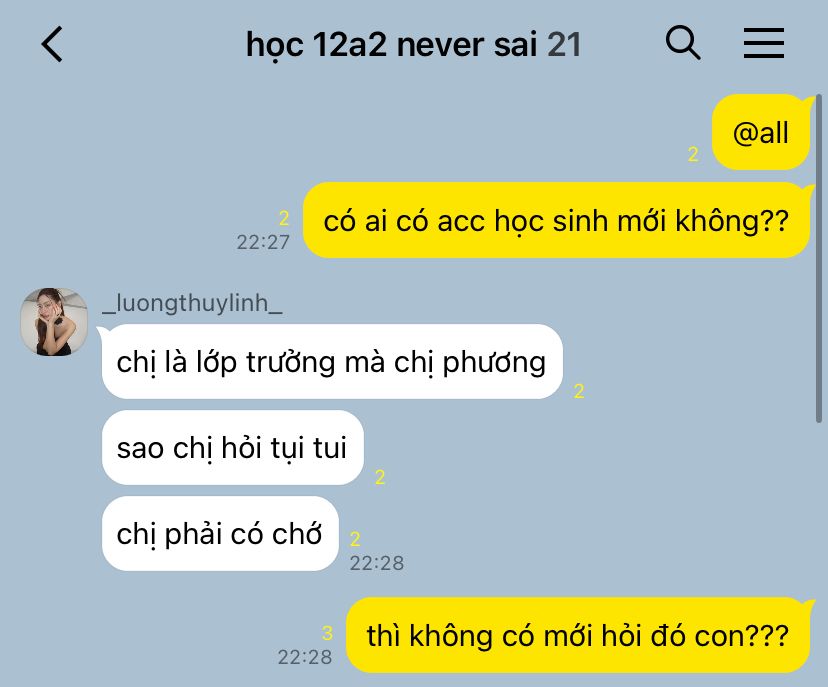The height and width of the screenshot is (687, 828).
Task: Open the hamburger menu icon
Action: [764, 43]
